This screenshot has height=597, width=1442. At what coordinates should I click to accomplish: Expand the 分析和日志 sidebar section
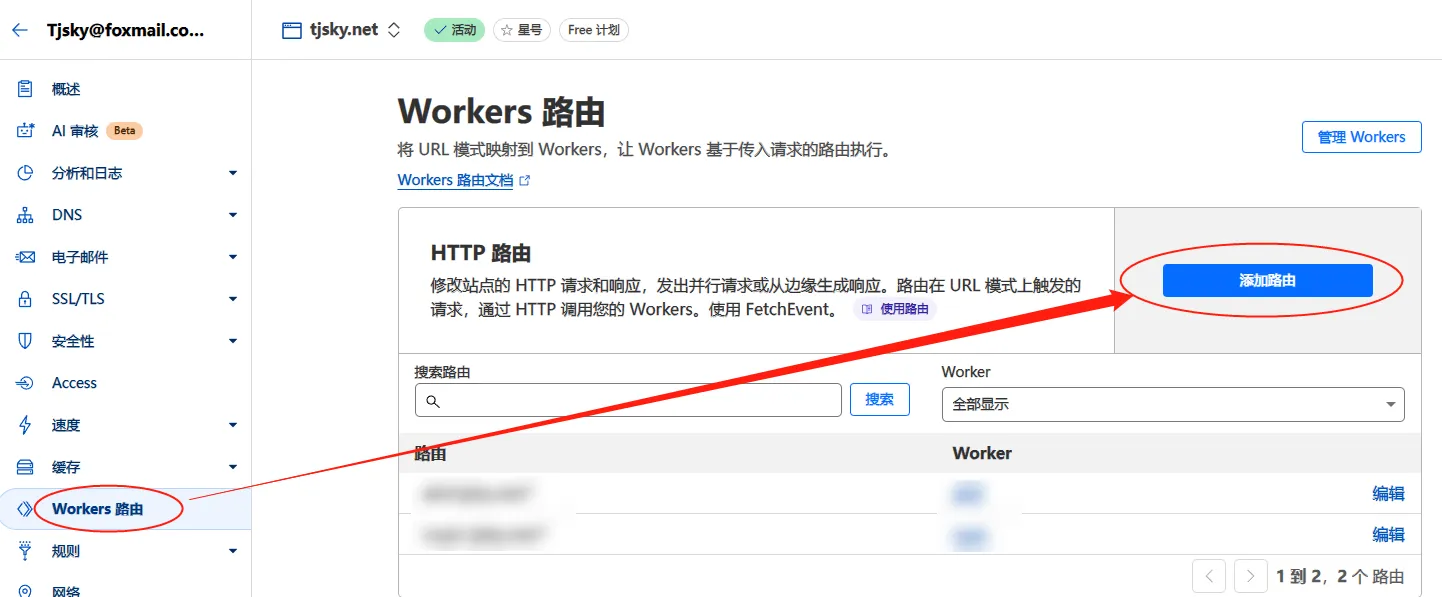point(232,172)
